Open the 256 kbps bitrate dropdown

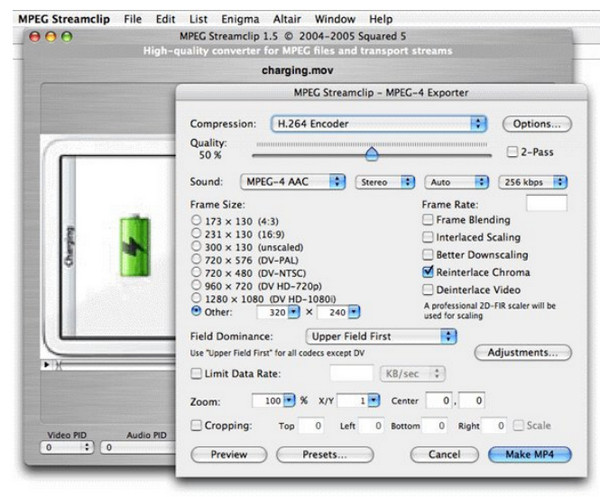(533, 182)
